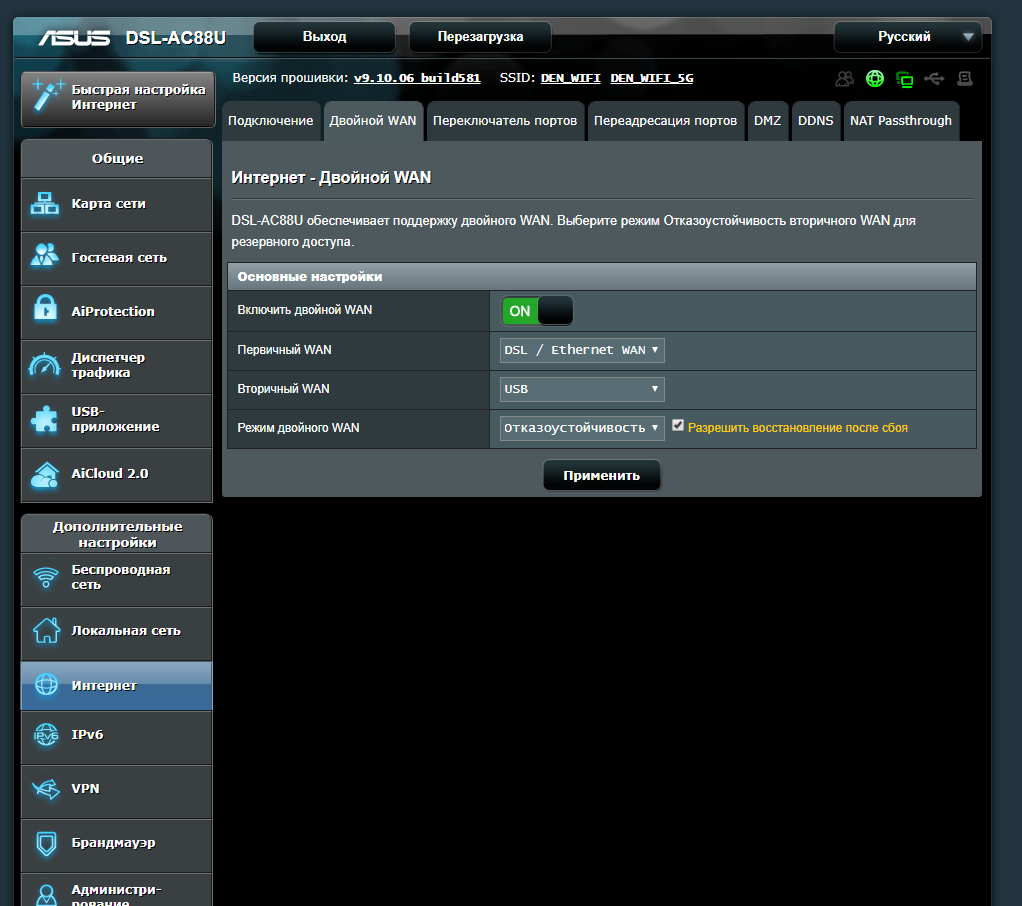Click the VPN arrows icon
The image size is (1022, 906).
click(46, 789)
